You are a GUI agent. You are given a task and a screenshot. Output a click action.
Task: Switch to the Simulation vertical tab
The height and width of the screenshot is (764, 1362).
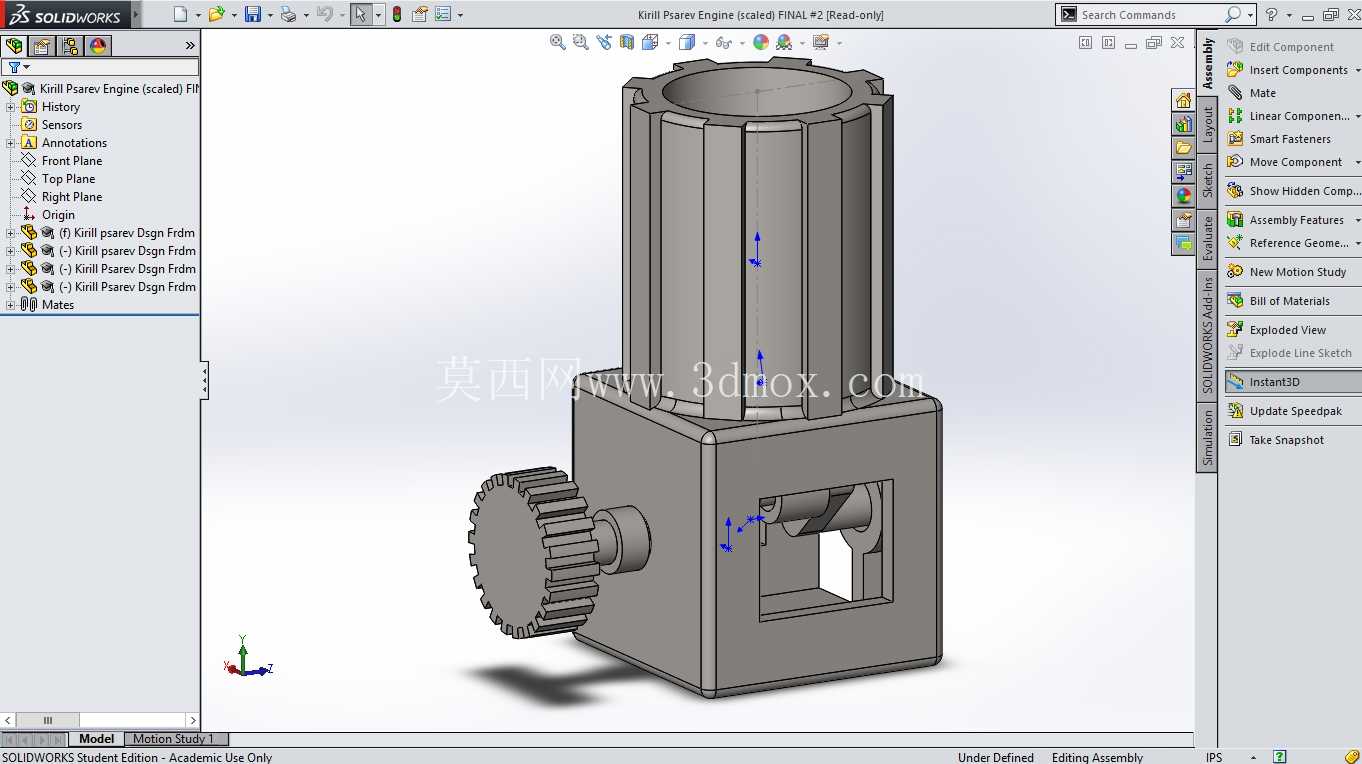click(1208, 437)
